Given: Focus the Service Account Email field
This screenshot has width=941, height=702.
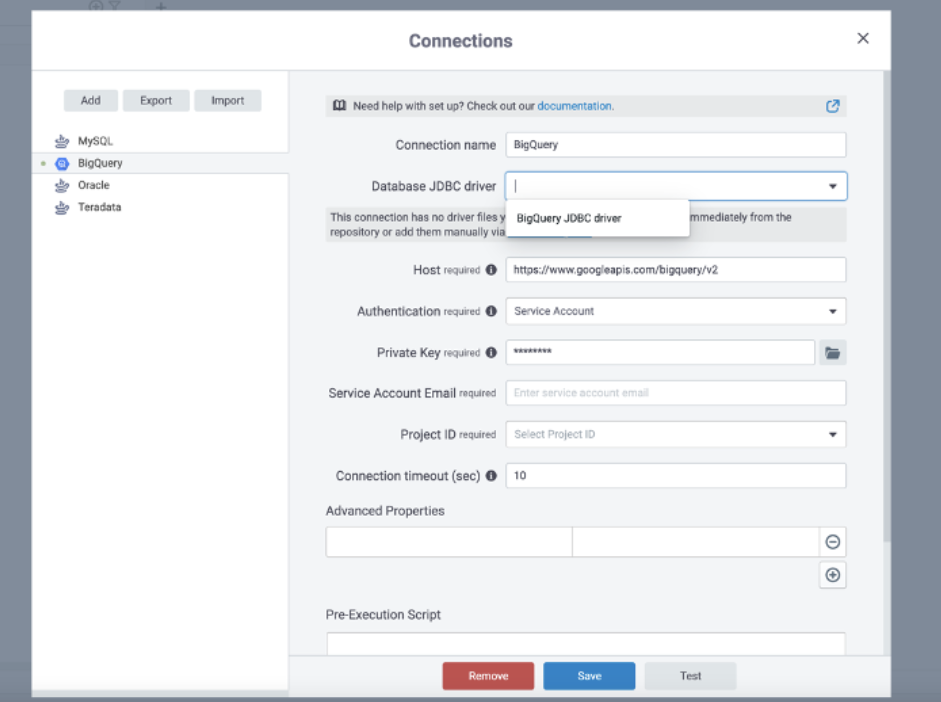Looking at the screenshot, I should tap(676, 393).
